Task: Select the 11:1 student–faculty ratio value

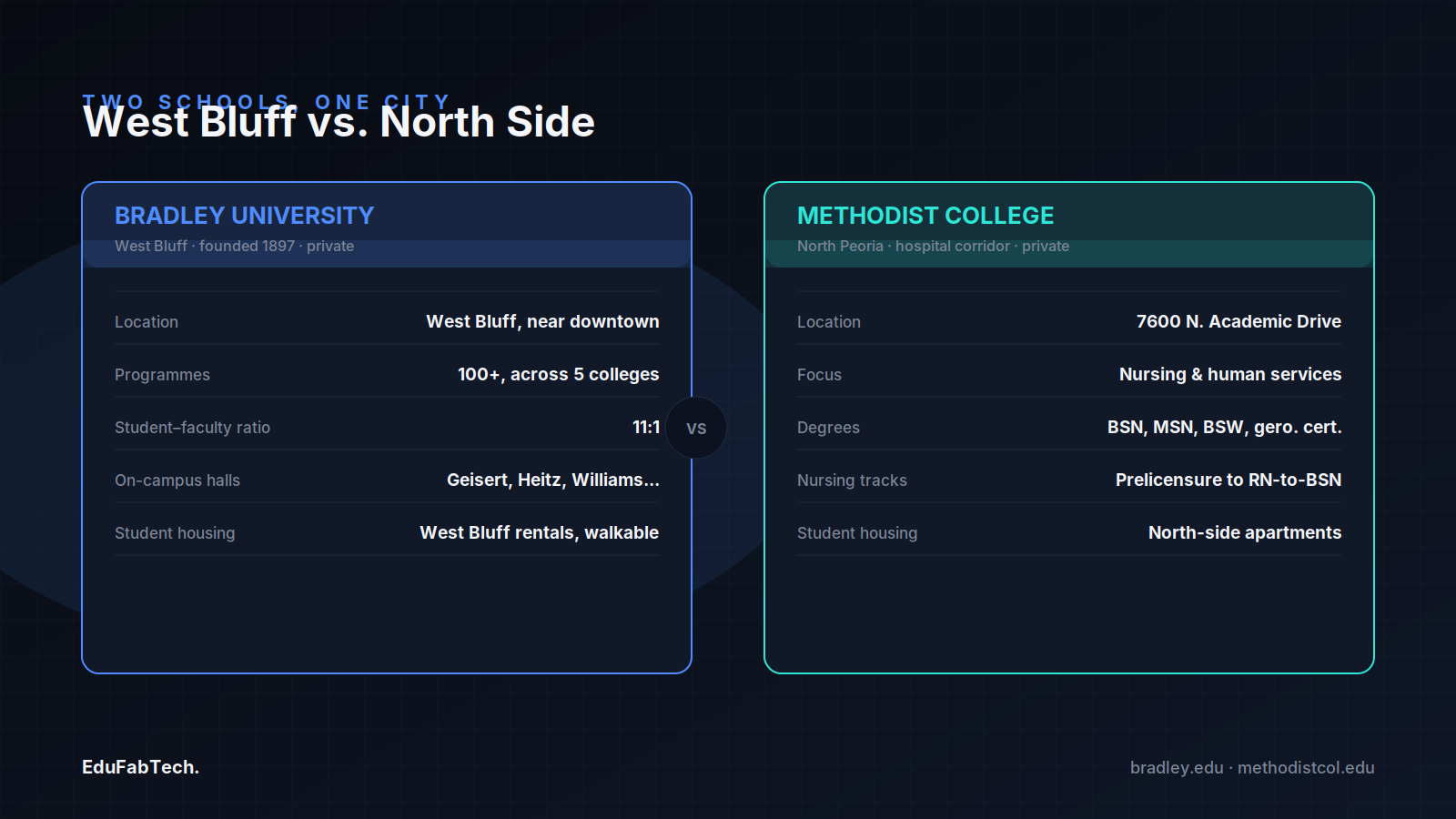Action: click(x=646, y=427)
